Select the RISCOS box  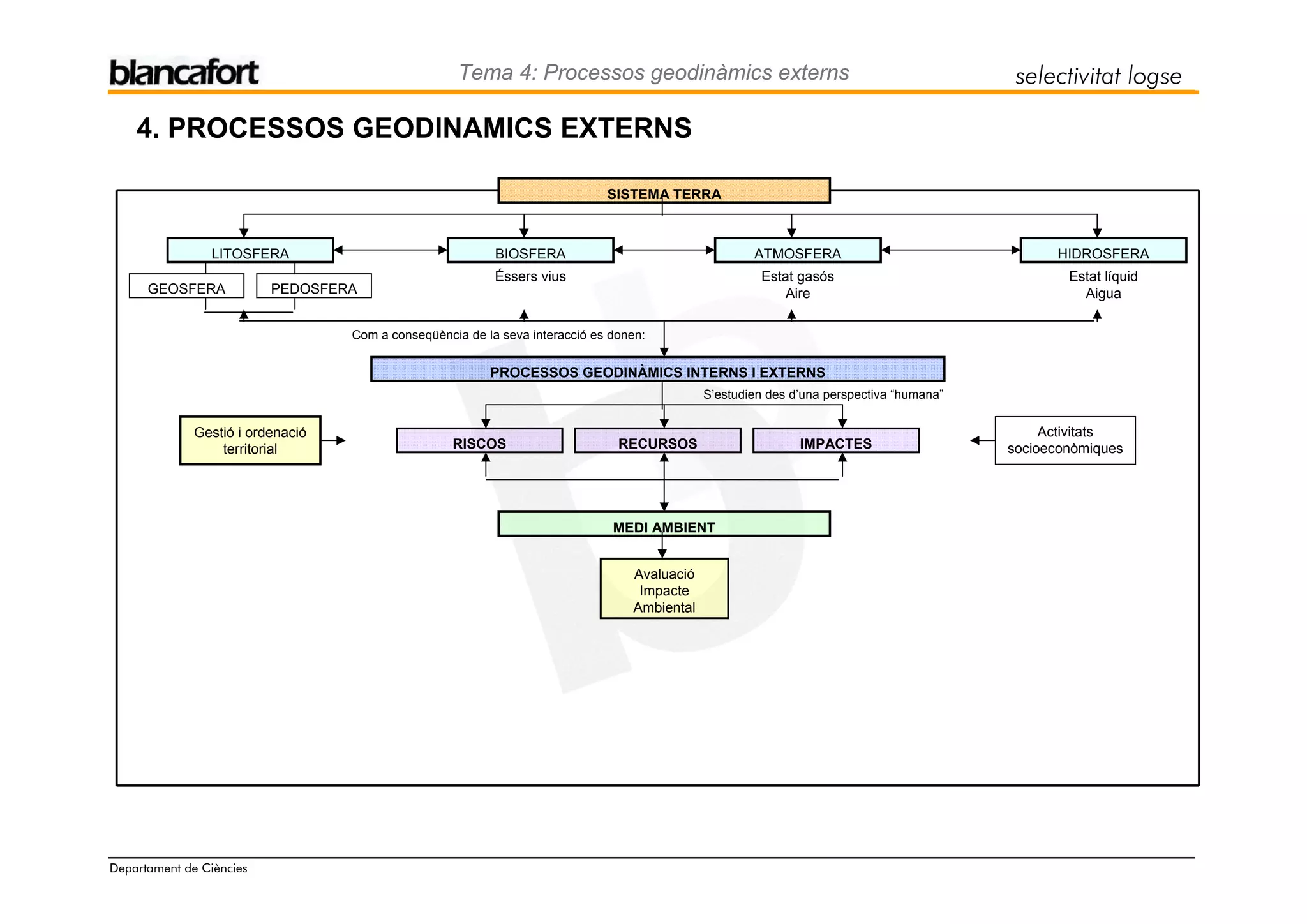[x=479, y=441]
